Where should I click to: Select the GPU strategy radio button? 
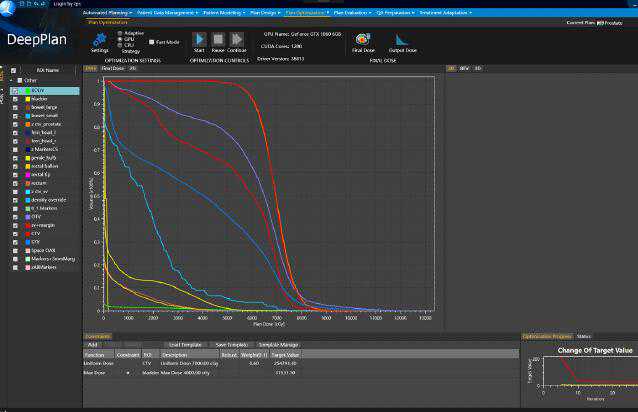coord(122,40)
